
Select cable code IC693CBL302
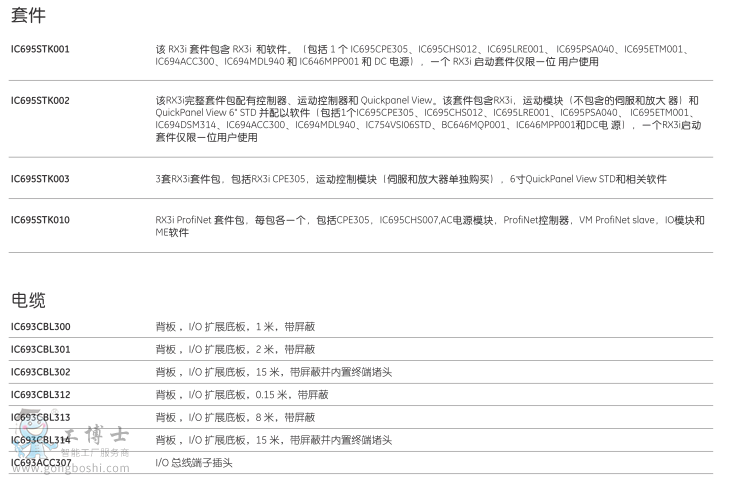40,372
